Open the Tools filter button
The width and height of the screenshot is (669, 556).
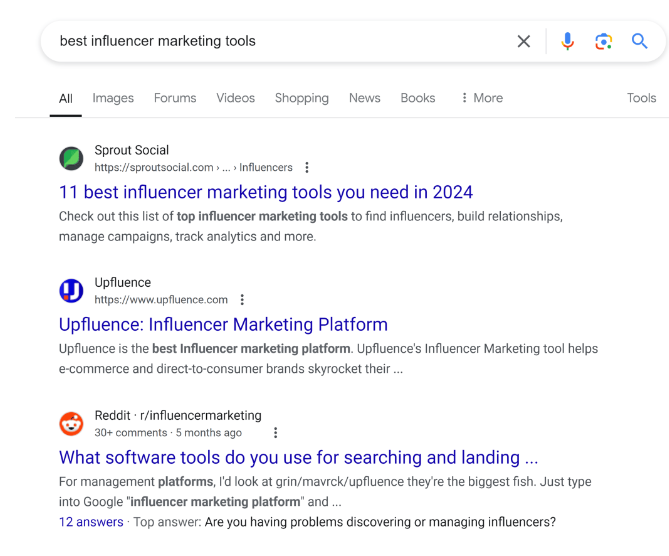click(641, 98)
